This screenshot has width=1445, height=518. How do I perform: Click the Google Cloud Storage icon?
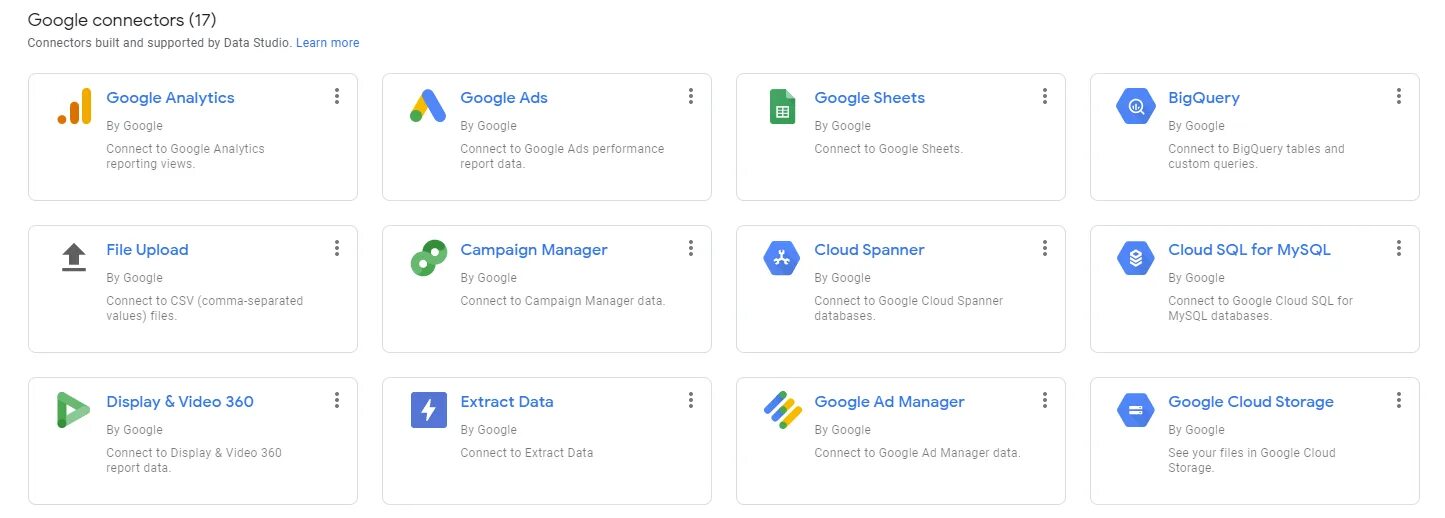(x=1136, y=410)
